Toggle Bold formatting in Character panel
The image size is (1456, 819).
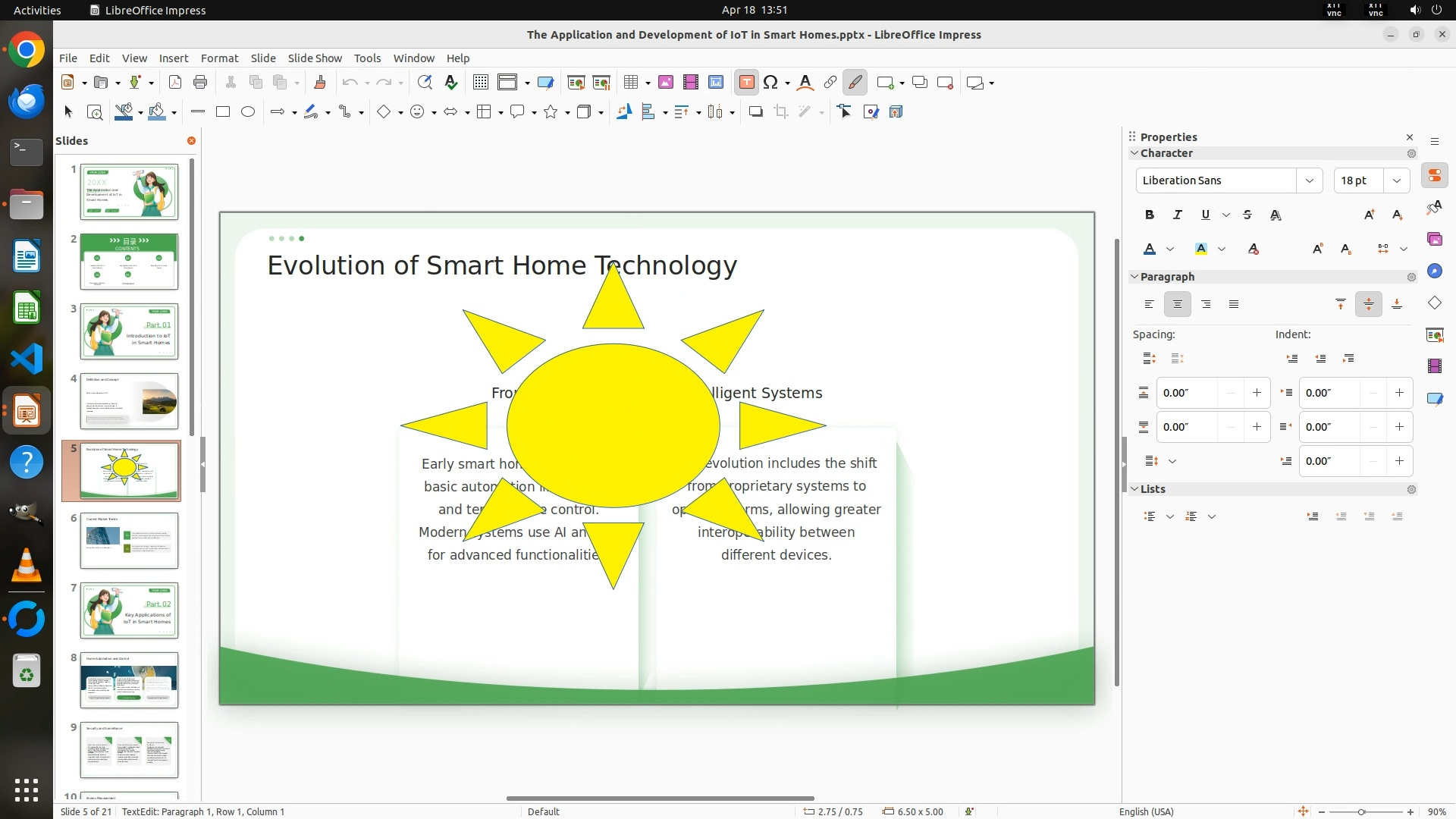point(1150,215)
